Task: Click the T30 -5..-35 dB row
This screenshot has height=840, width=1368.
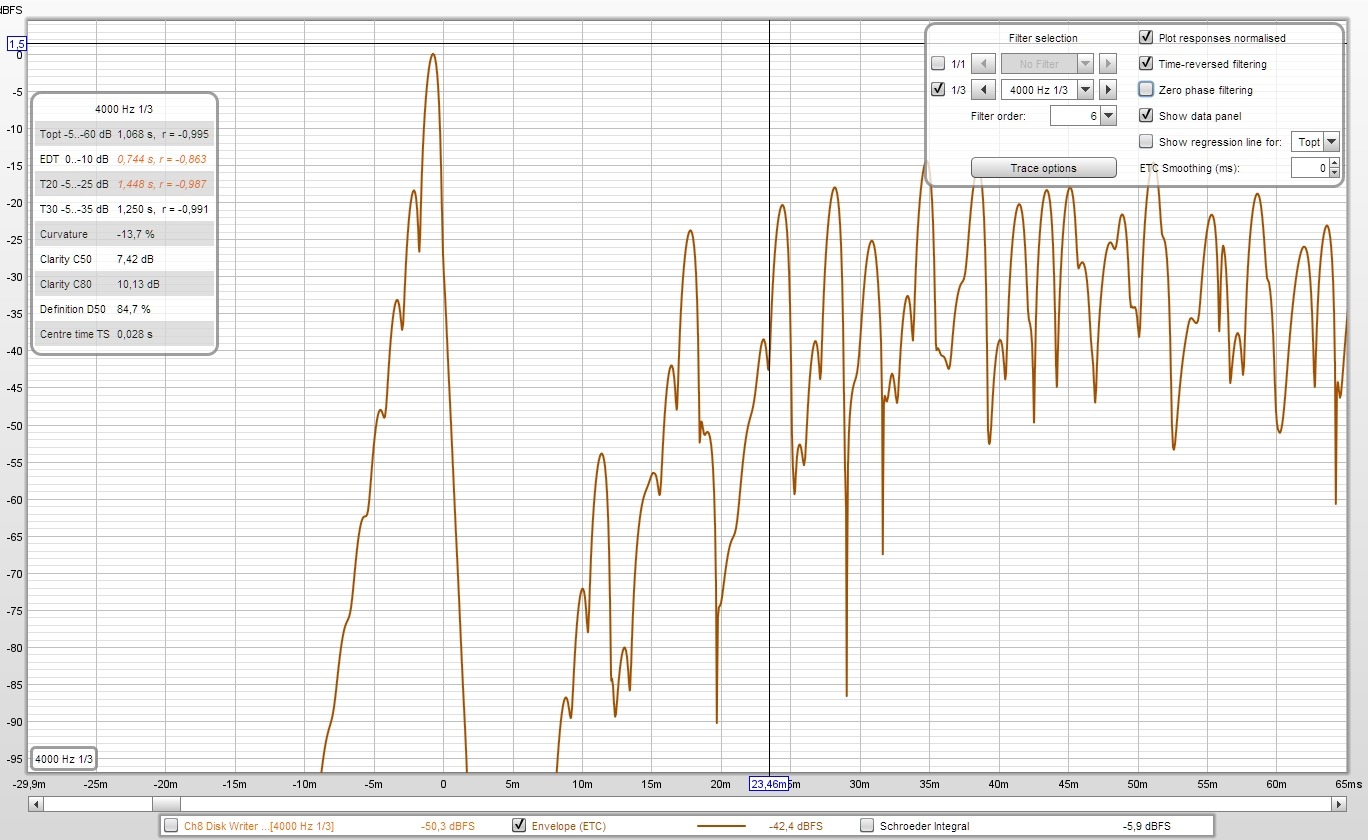Action: point(124,209)
